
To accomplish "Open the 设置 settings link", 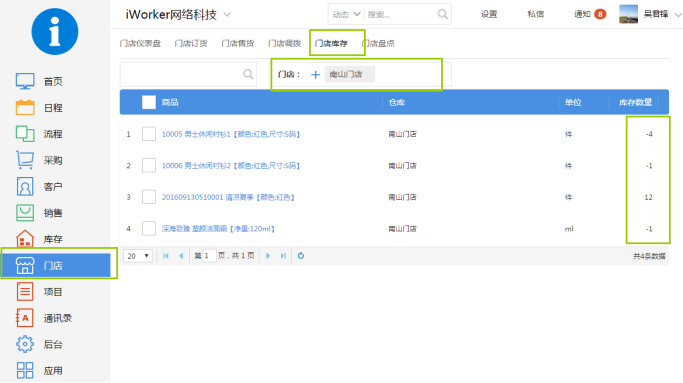I will [x=489, y=14].
